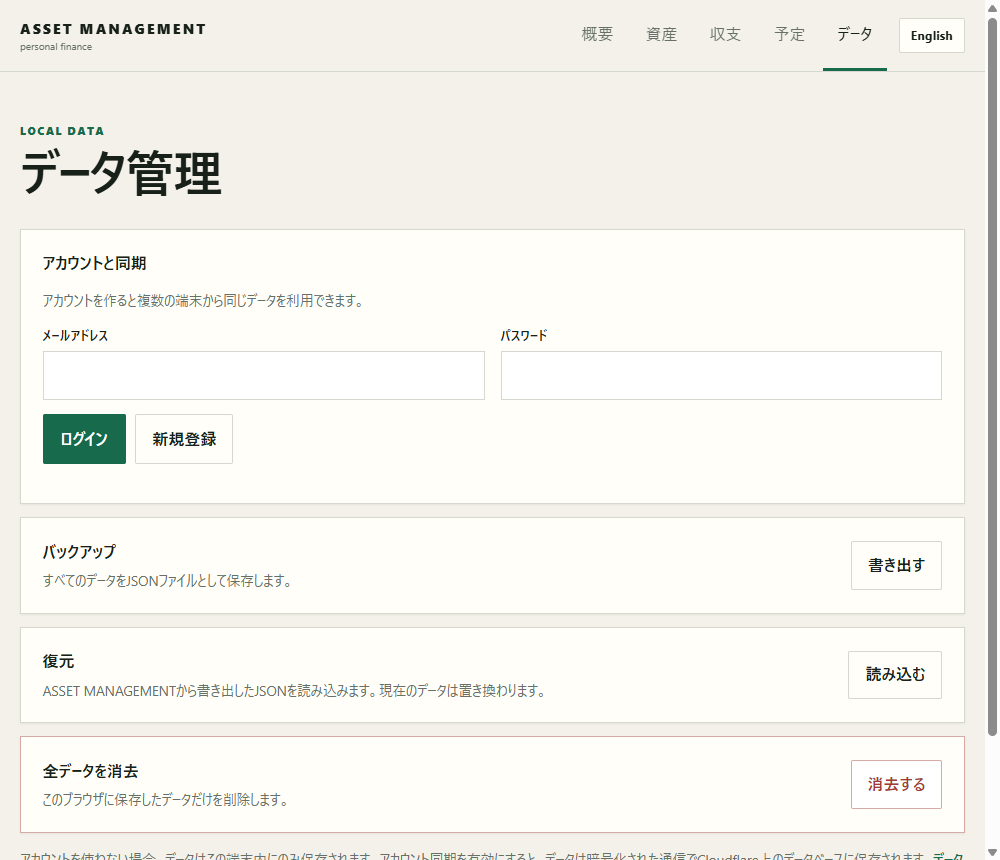Click the scrollbar up arrow
This screenshot has width=1000, height=860.
pos(992,8)
